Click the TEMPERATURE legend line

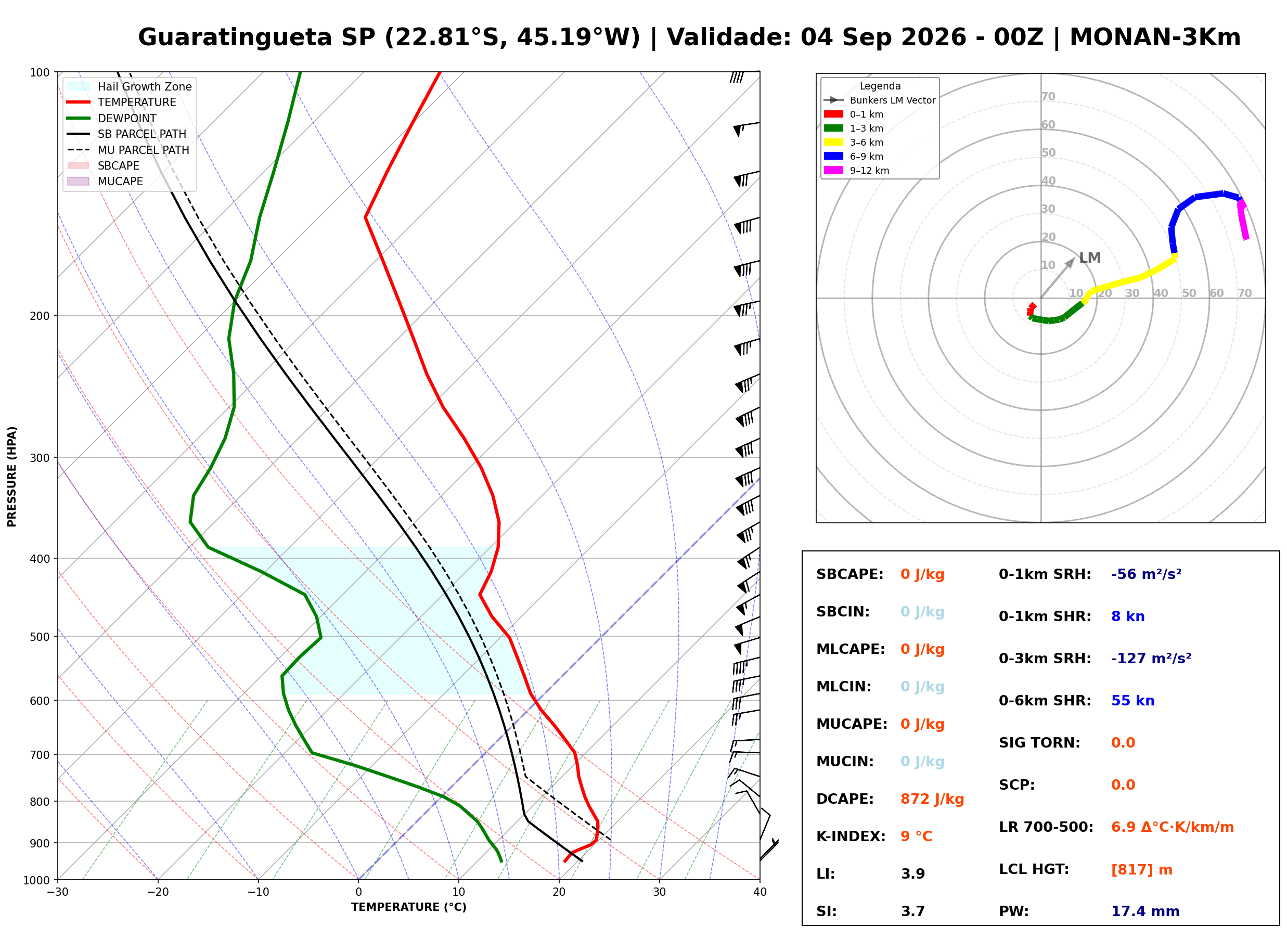point(79,102)
